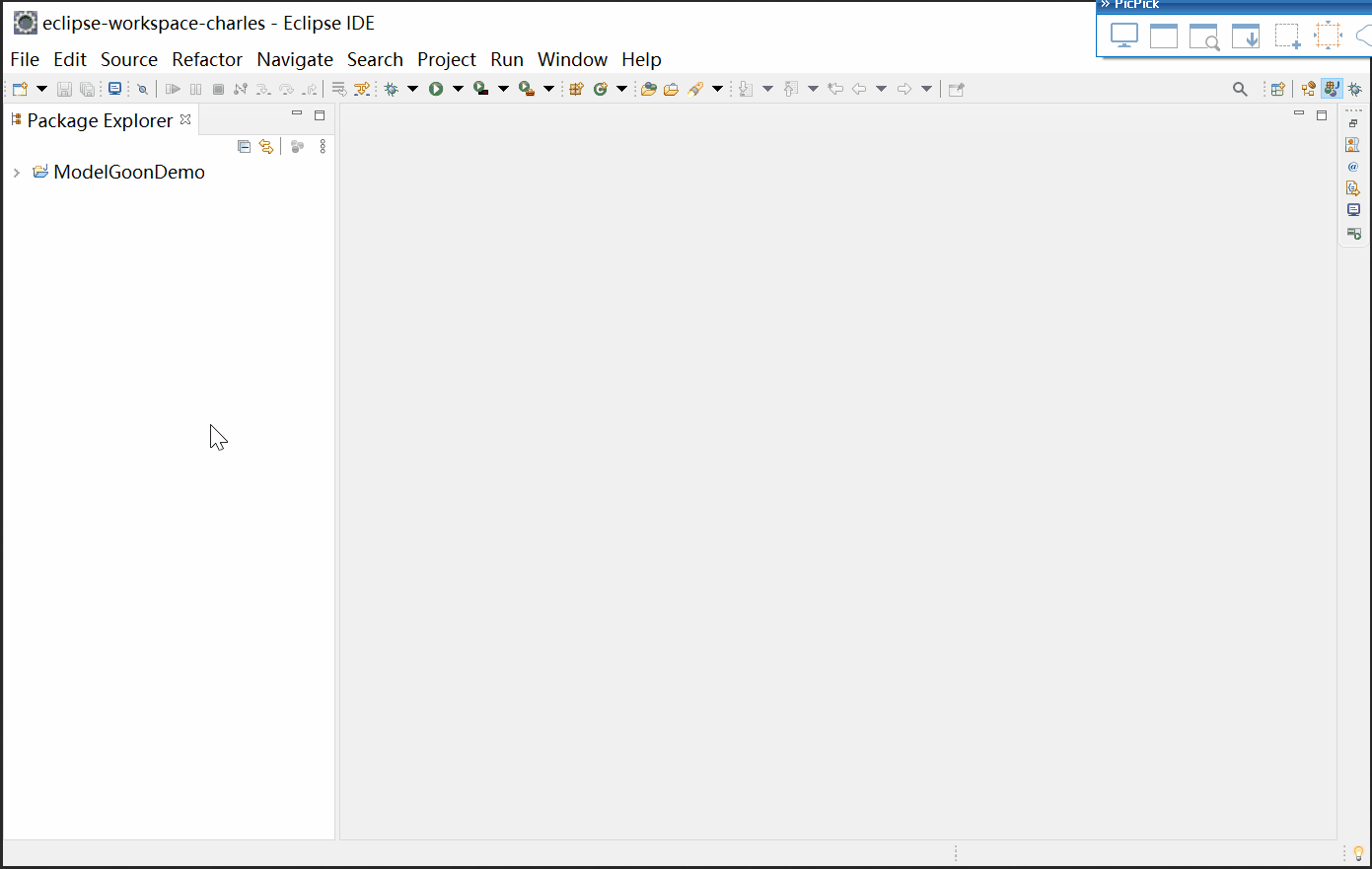Screen dimensions: 1372x869
Task: Open the File menu
Action: [x=25, y=59]
